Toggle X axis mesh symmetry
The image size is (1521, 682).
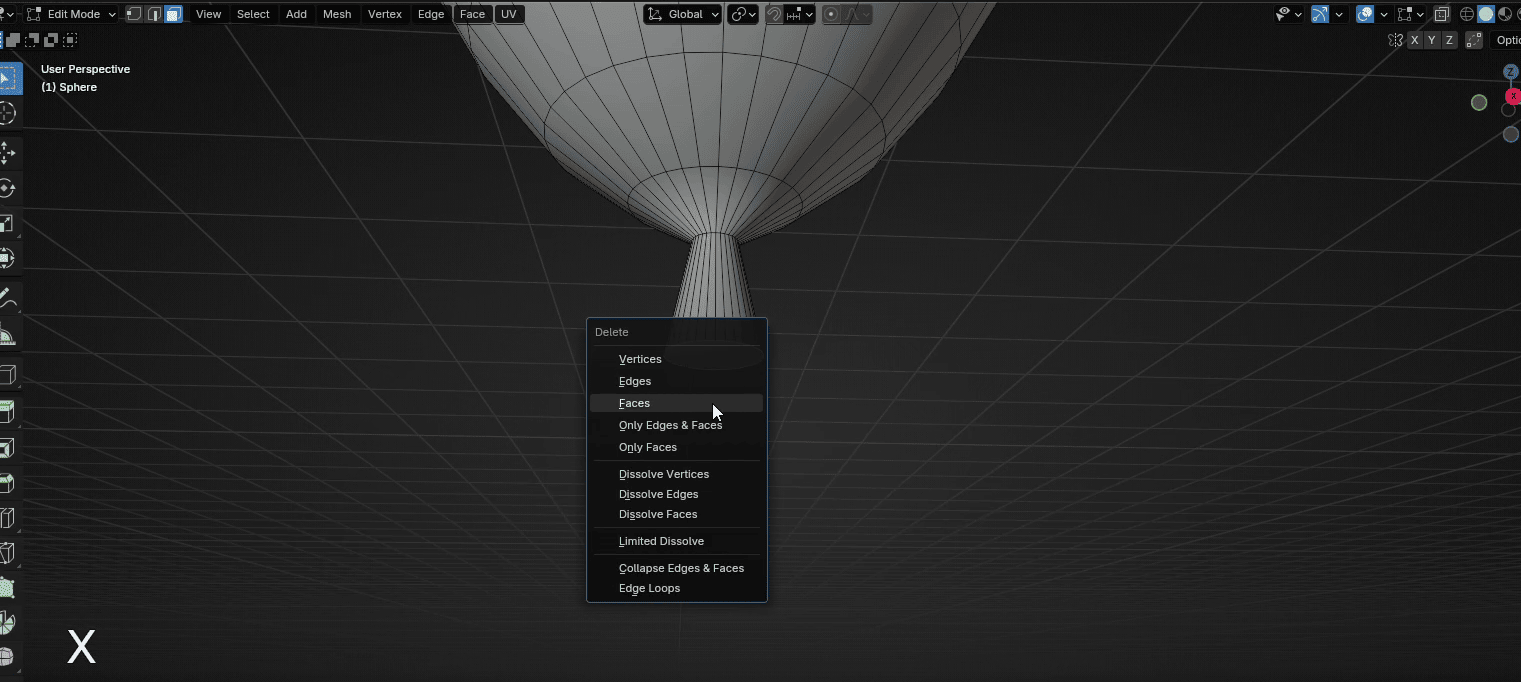point(1414,40)
